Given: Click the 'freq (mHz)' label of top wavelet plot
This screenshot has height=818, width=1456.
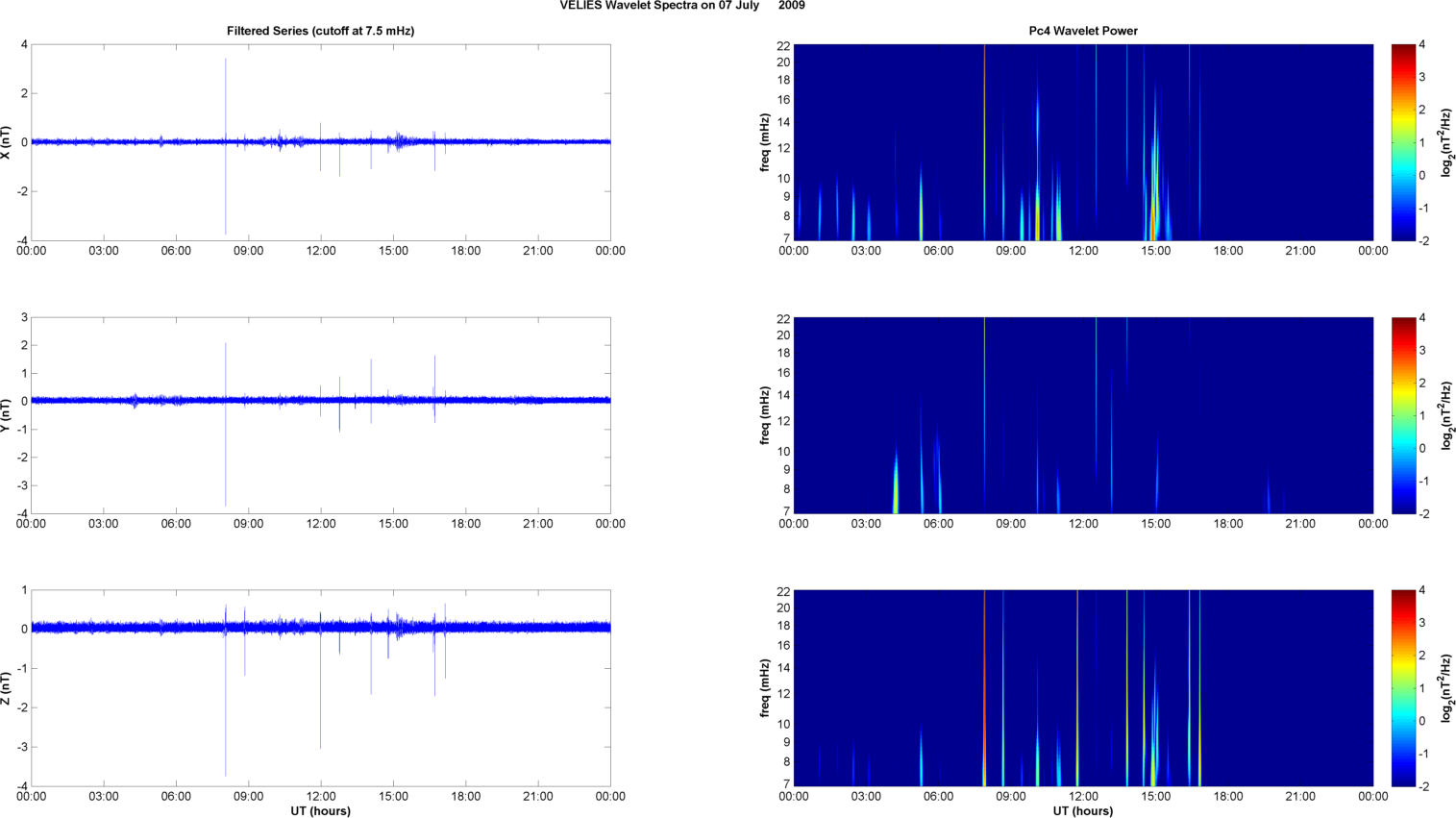Looking at the screenshot, I should click(x=765, y=142).
